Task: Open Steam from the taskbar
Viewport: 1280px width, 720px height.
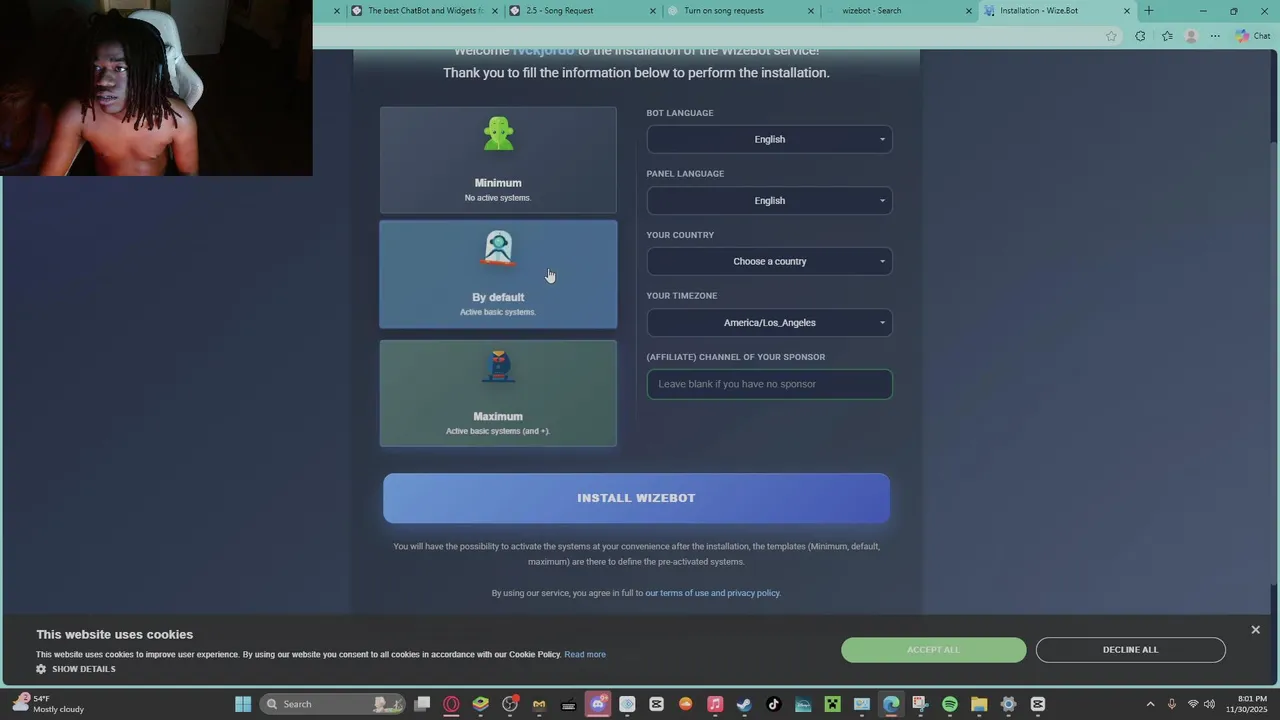Action: coord(744,704)
